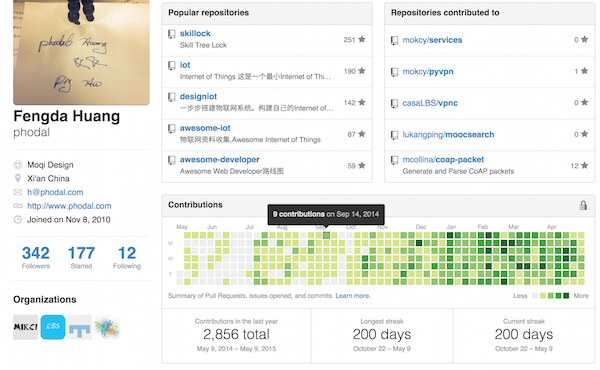This screenshot has width=600, height=370.
Task: Open the mokcy/pyvpn repository link
Action: click(428, 72)
